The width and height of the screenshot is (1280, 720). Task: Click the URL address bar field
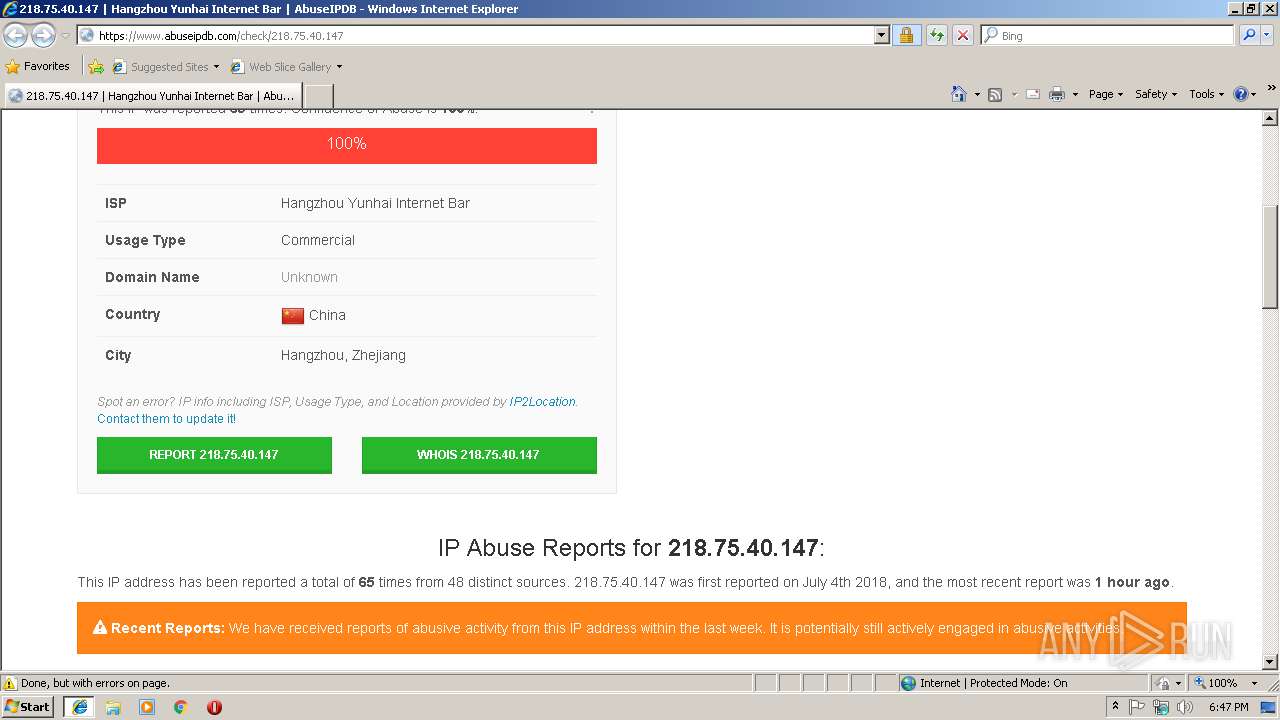[x=475, y=35]
